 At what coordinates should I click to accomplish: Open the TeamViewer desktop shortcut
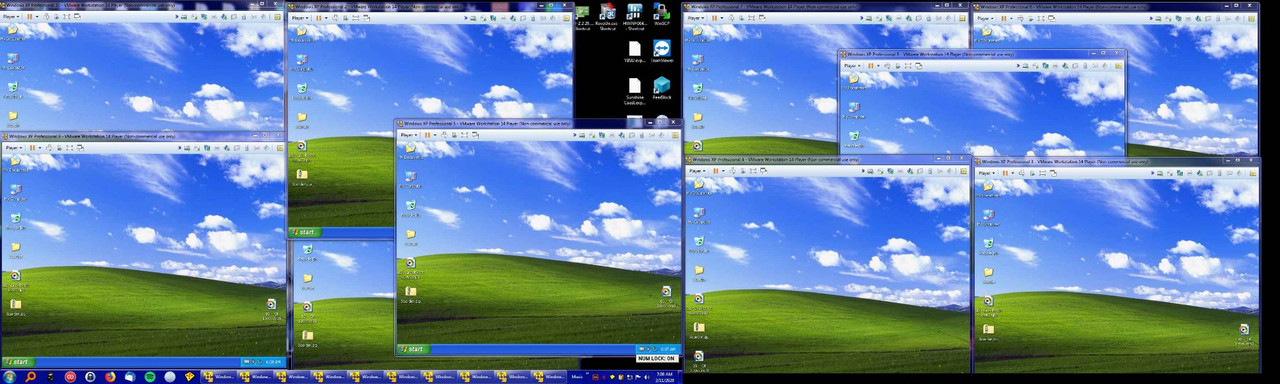pyautogui.click(x=661, y=50)
